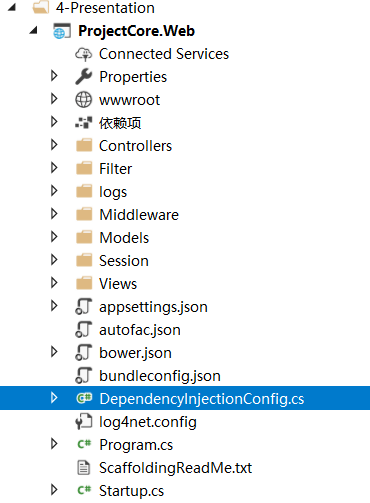
Task: Select the Views folder
Action: tap(118, 284)
